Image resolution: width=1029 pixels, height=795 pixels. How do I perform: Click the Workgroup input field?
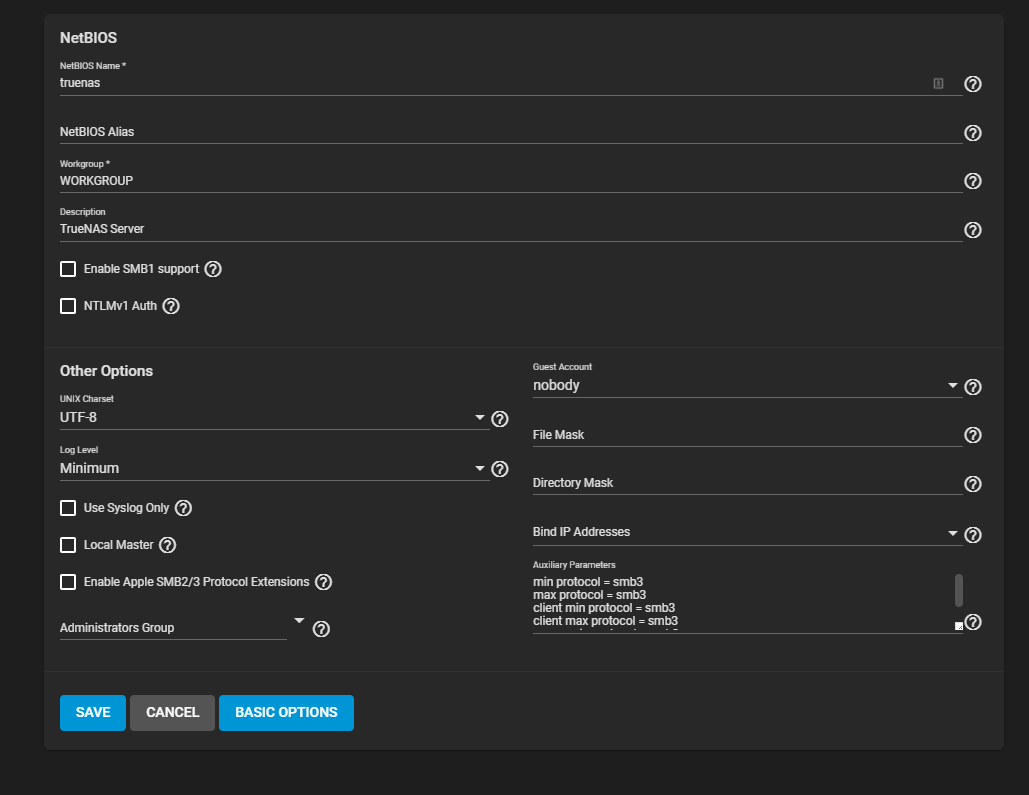pyautogui.click(x=511, y=181)
